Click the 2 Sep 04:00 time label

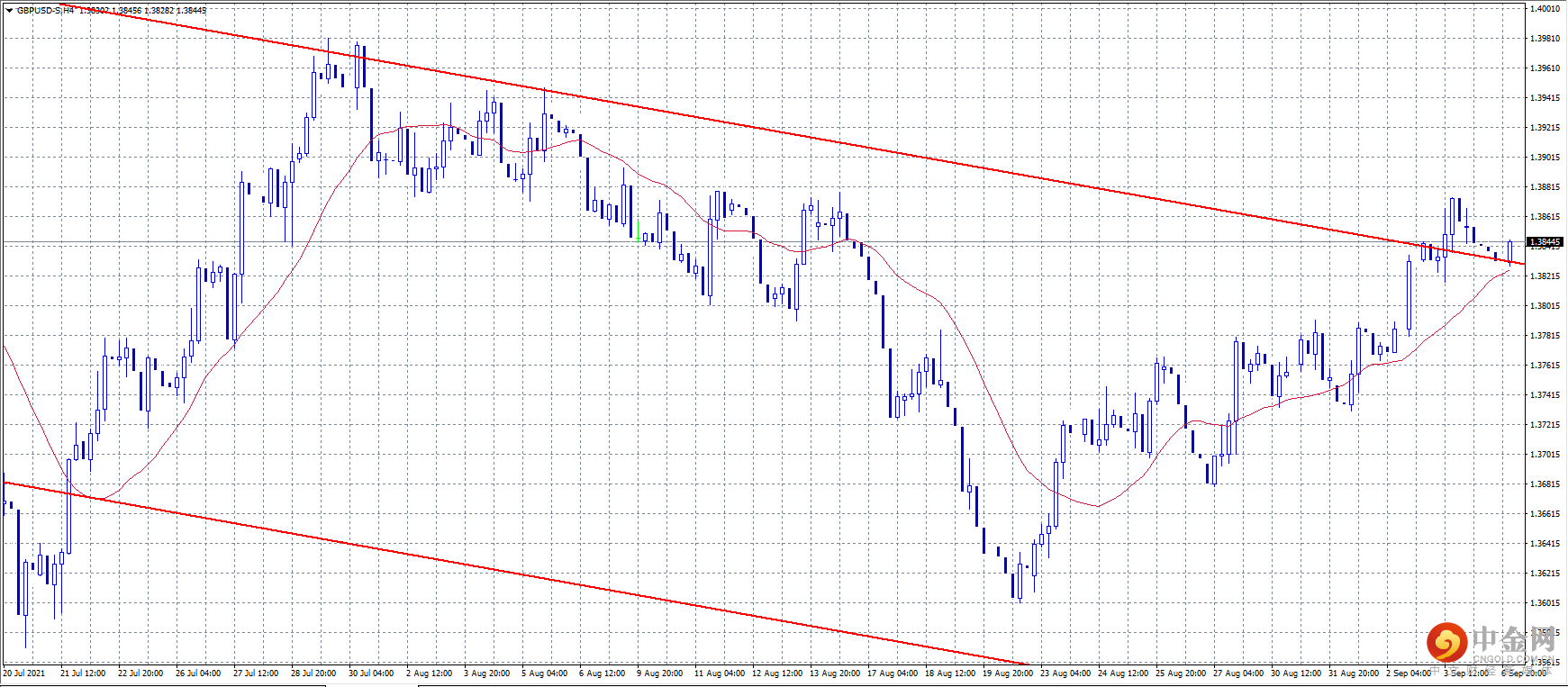pos(1409,673)
